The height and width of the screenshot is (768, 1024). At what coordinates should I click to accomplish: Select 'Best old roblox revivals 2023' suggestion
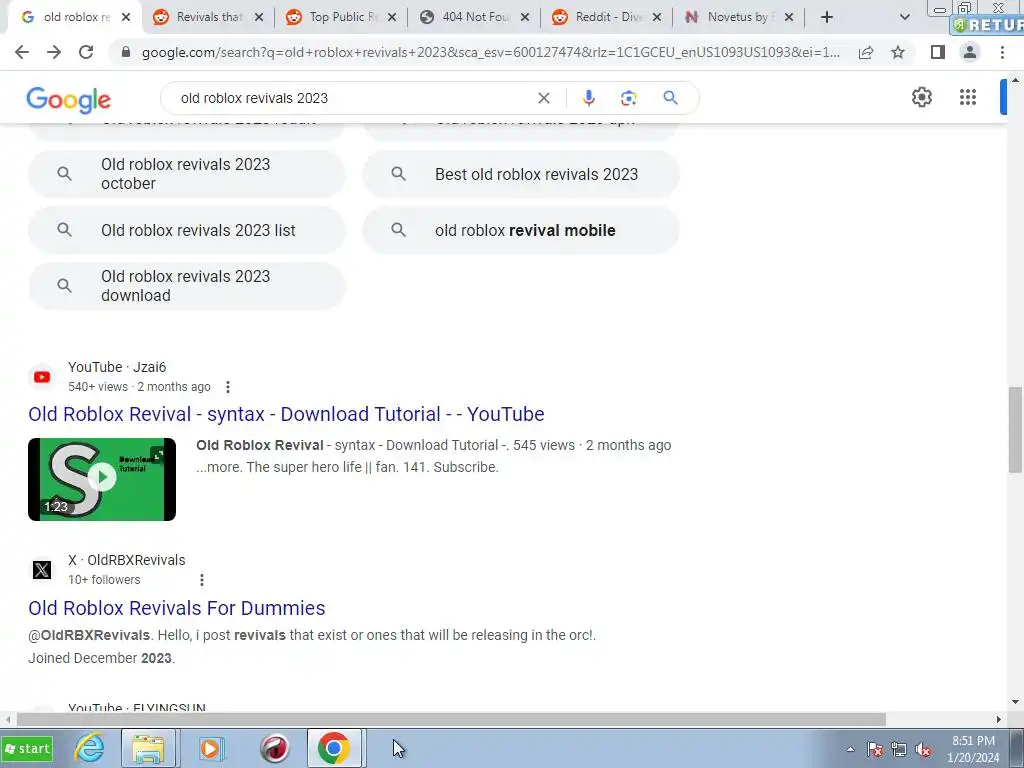[x=521, y=174]
